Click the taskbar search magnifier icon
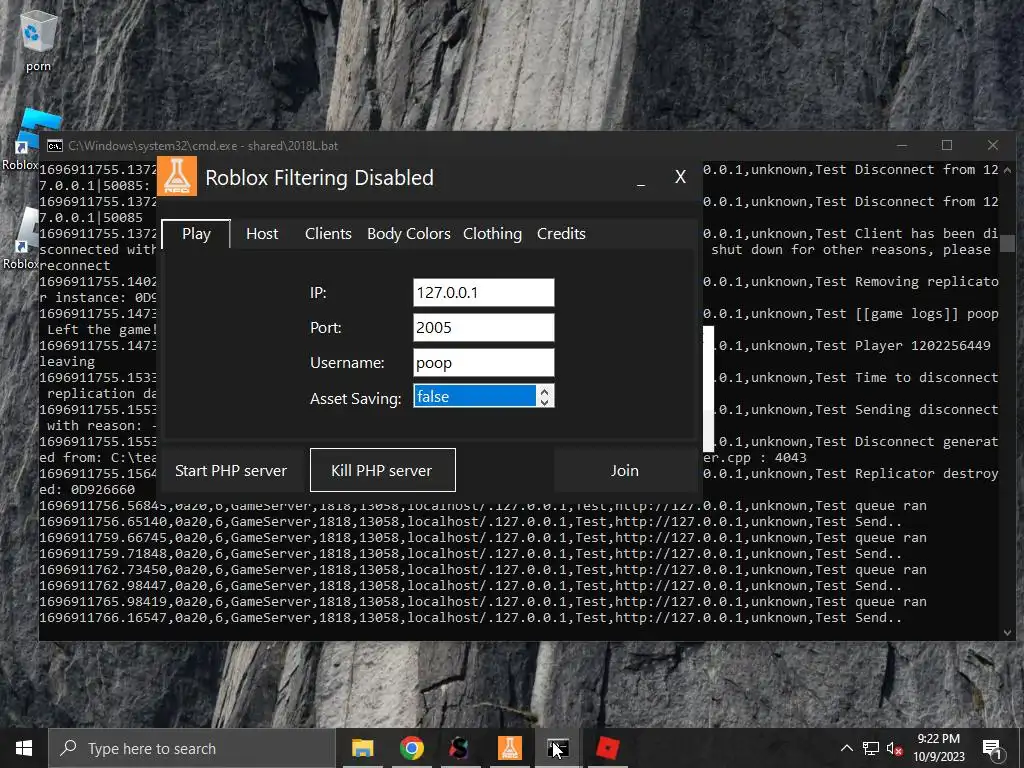1024x768 pixels. pyautogui.click(x=68, y=748)
